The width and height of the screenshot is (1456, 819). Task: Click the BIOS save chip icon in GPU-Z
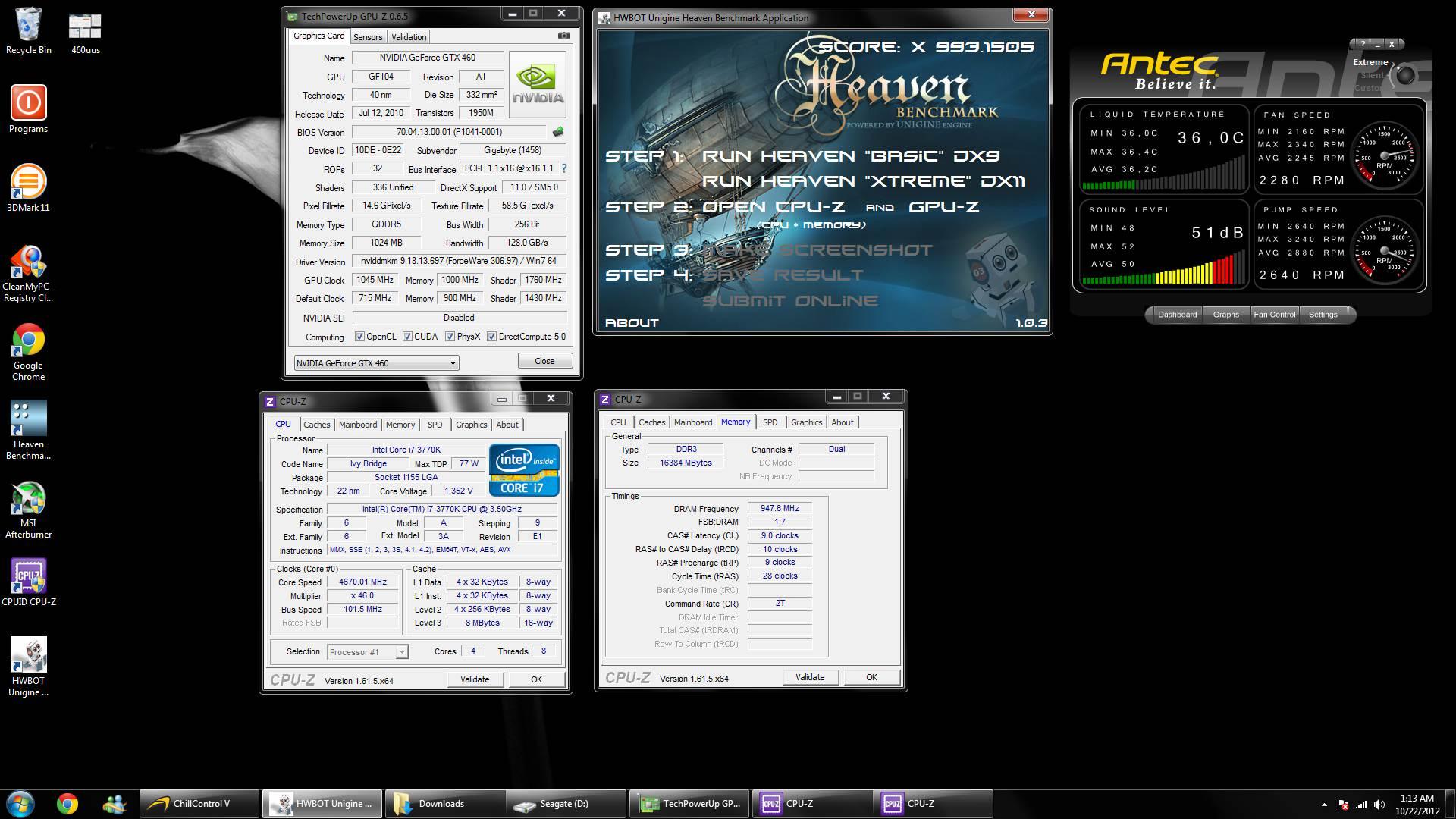pos(558,132)
